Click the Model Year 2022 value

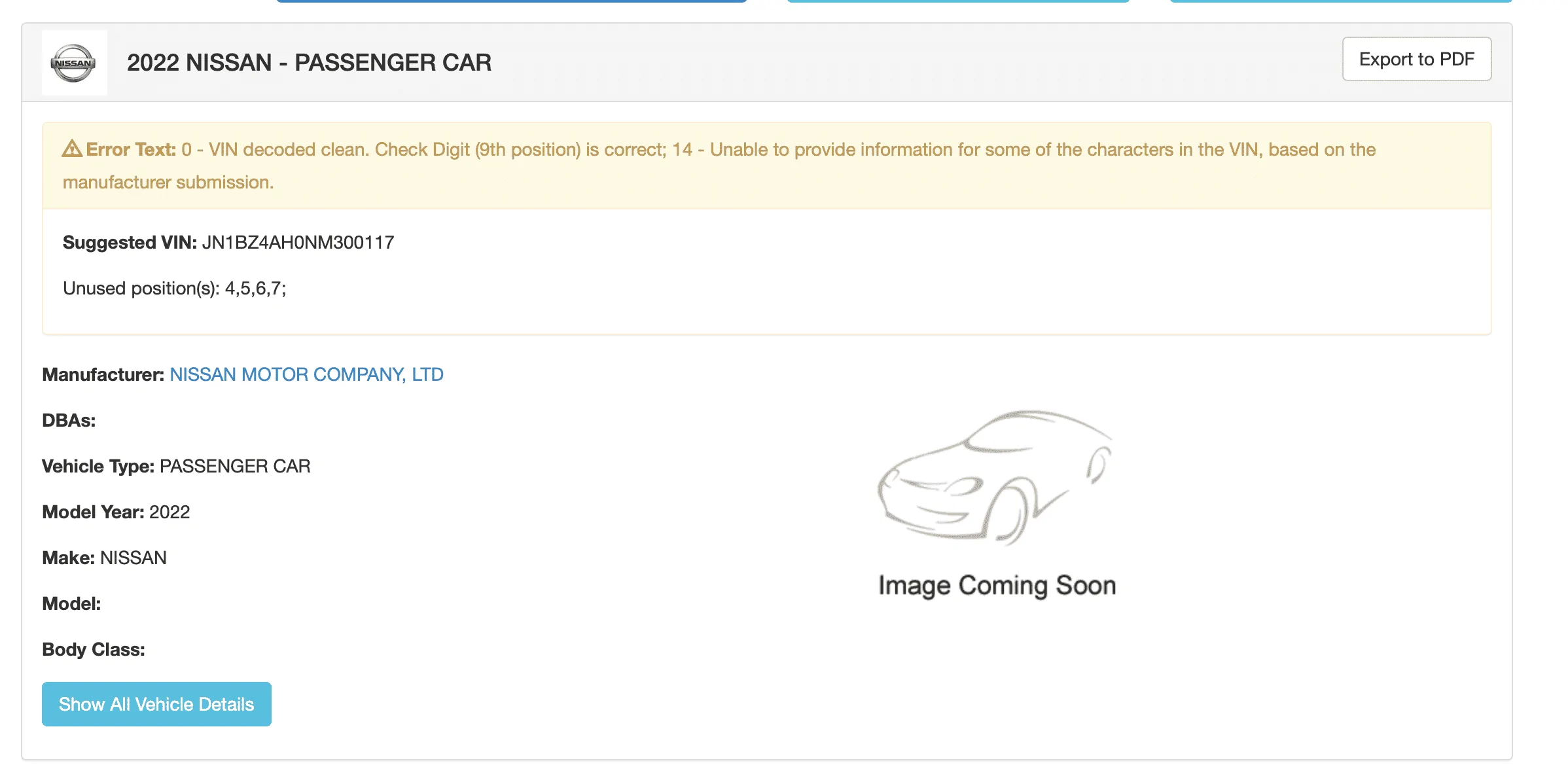(169, 512)
